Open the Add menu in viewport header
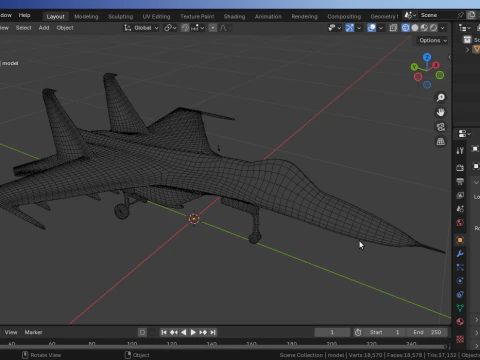The image size is (480, 360). coord(44,28)
